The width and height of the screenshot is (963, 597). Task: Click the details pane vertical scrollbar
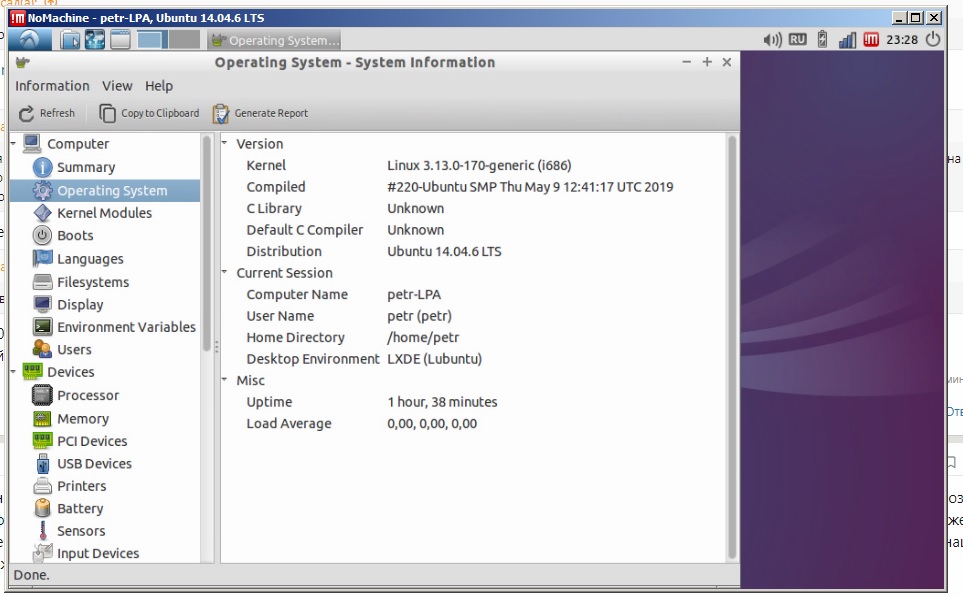pos(731,347)
